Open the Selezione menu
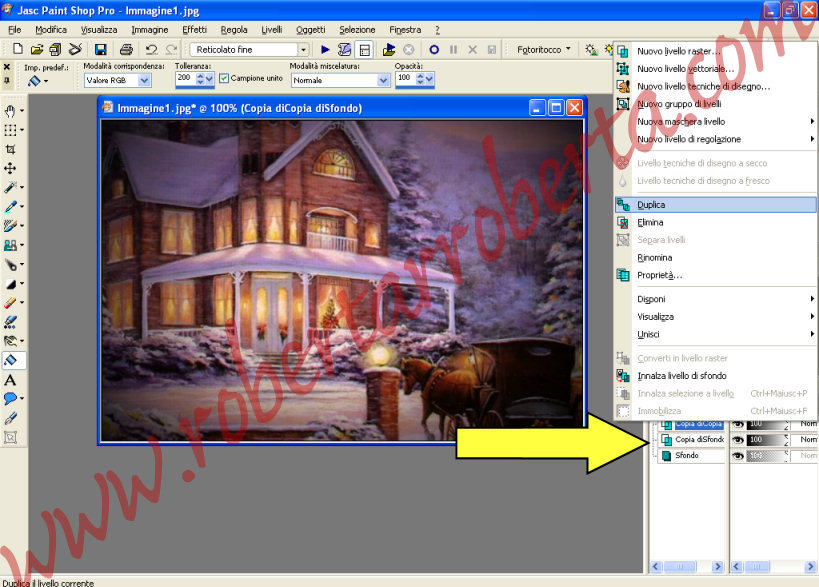819x587 pixels. click(x=357, y=30)
